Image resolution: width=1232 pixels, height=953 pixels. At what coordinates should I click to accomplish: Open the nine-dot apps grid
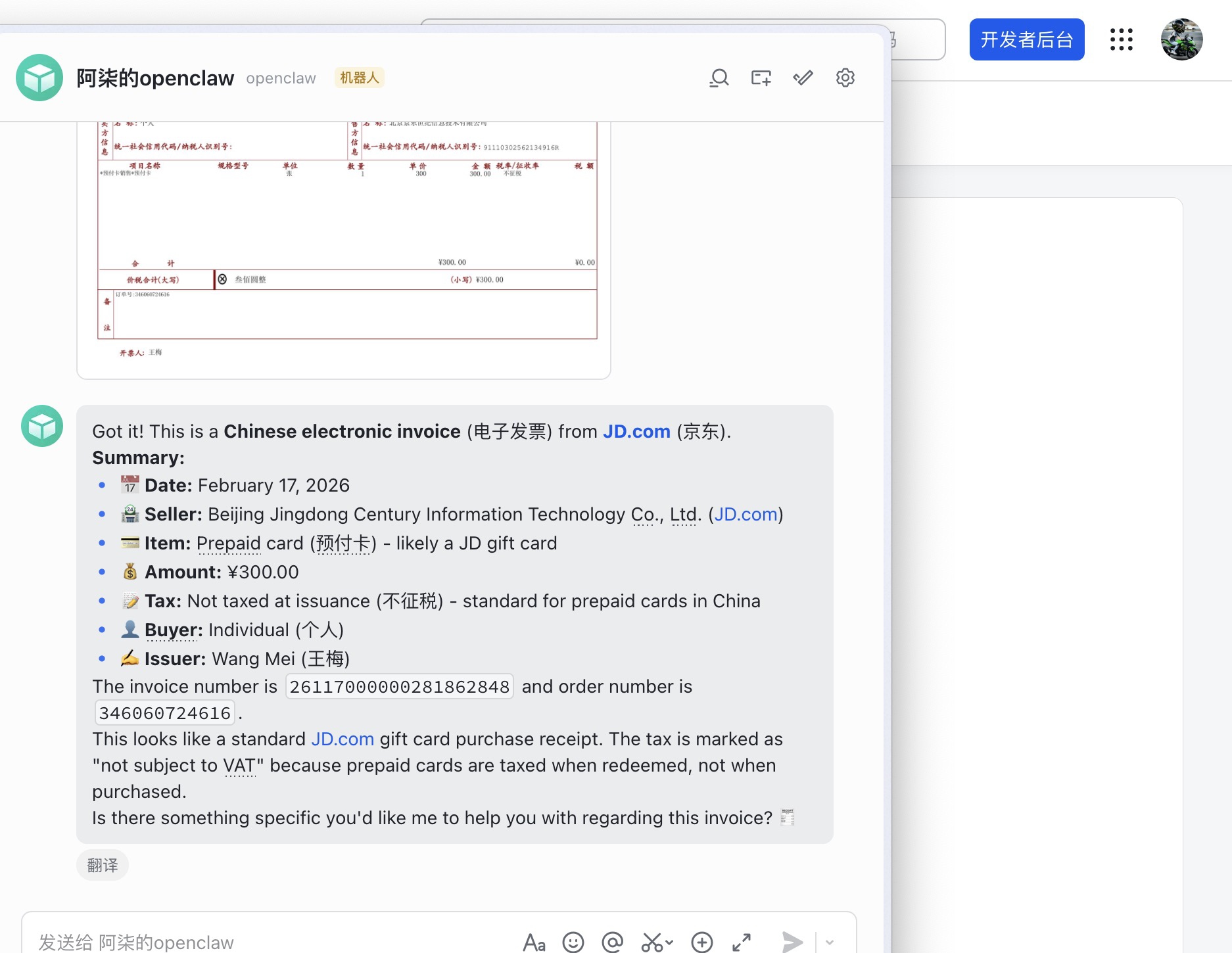point(1122,39)
